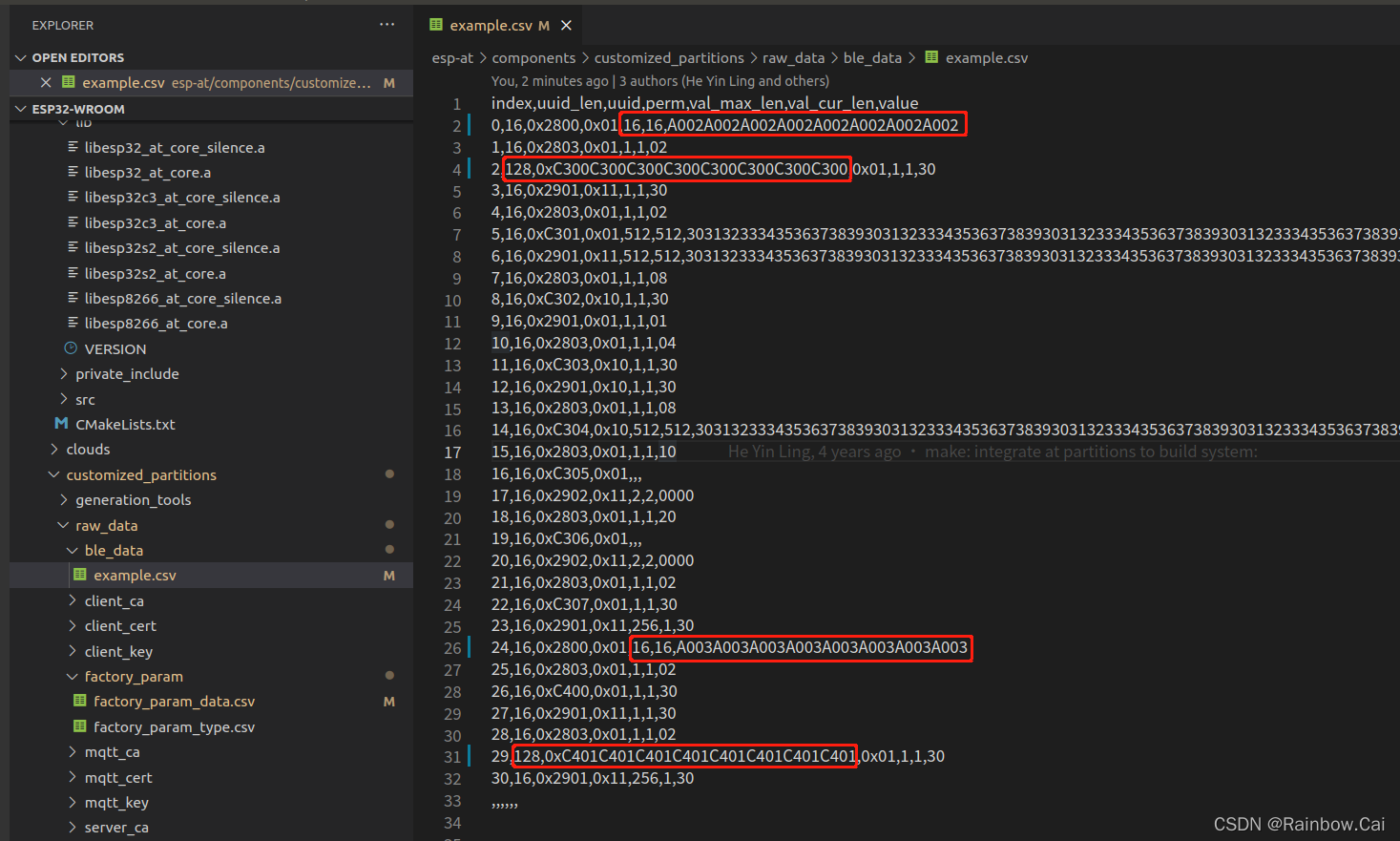Open the VERSION file
Image resolution: width=1400 pixels, height=841 pixels.
[x=115, y=348]
